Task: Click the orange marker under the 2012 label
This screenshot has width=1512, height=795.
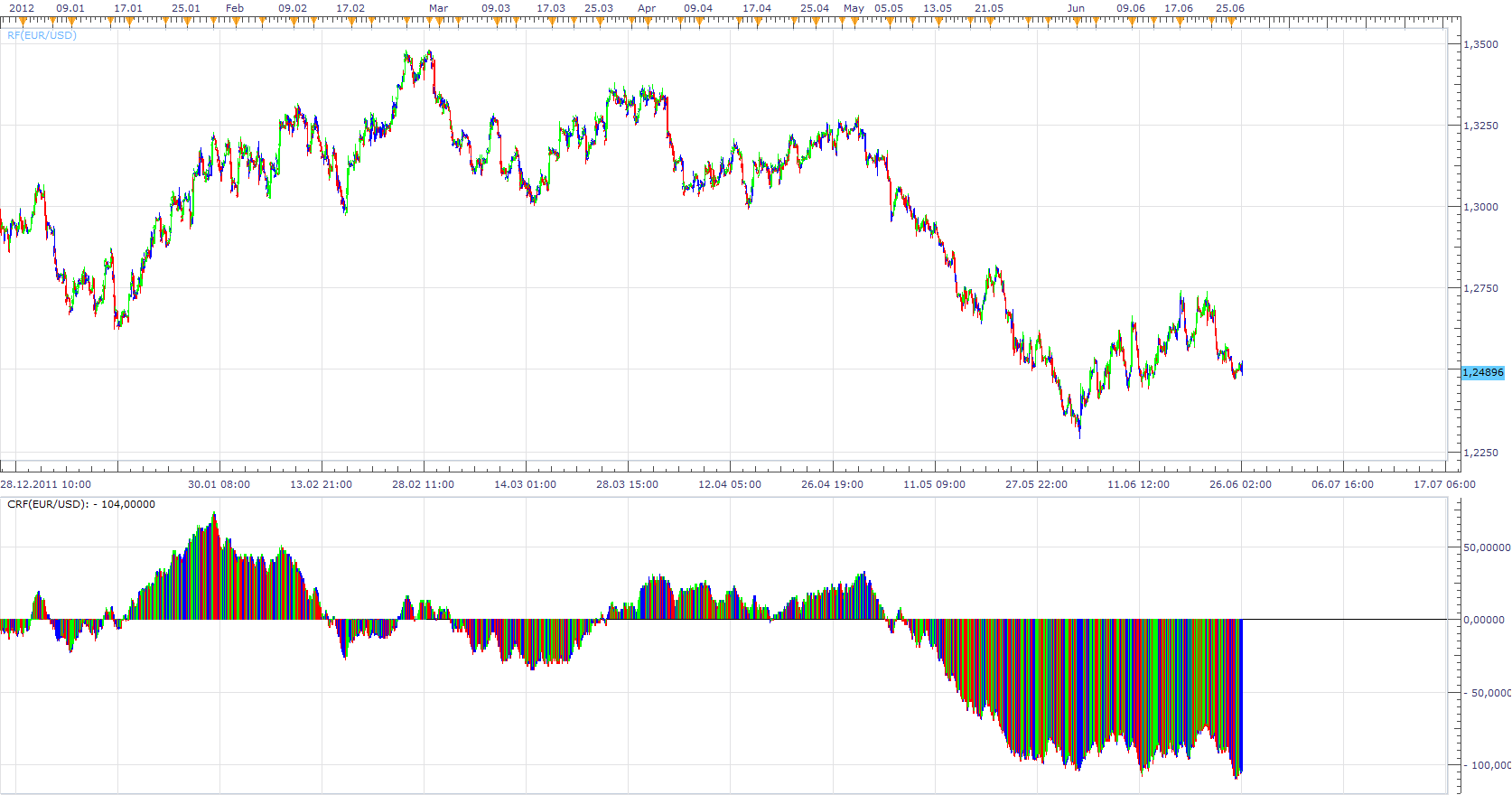Action: coord(23,21)
